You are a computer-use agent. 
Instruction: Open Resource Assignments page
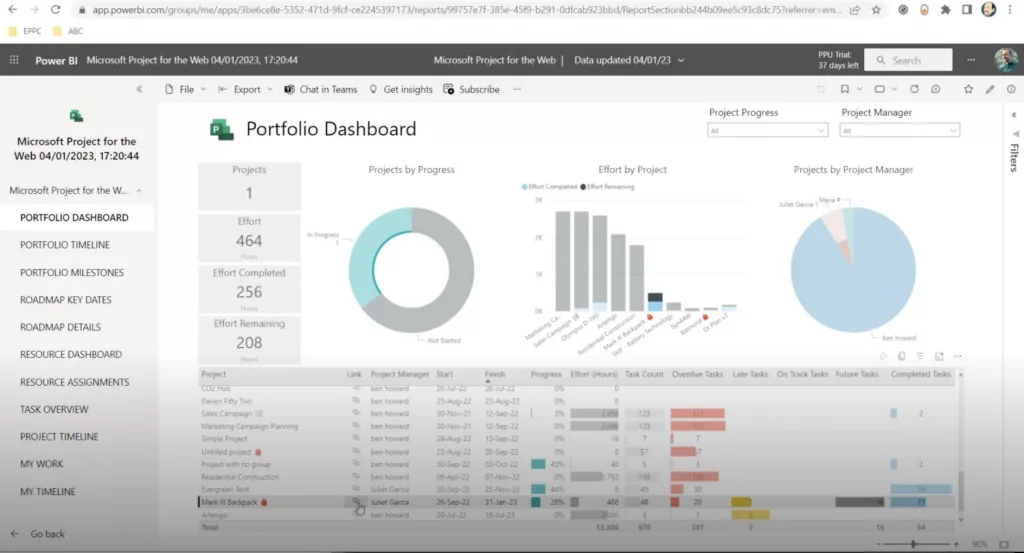74,382
